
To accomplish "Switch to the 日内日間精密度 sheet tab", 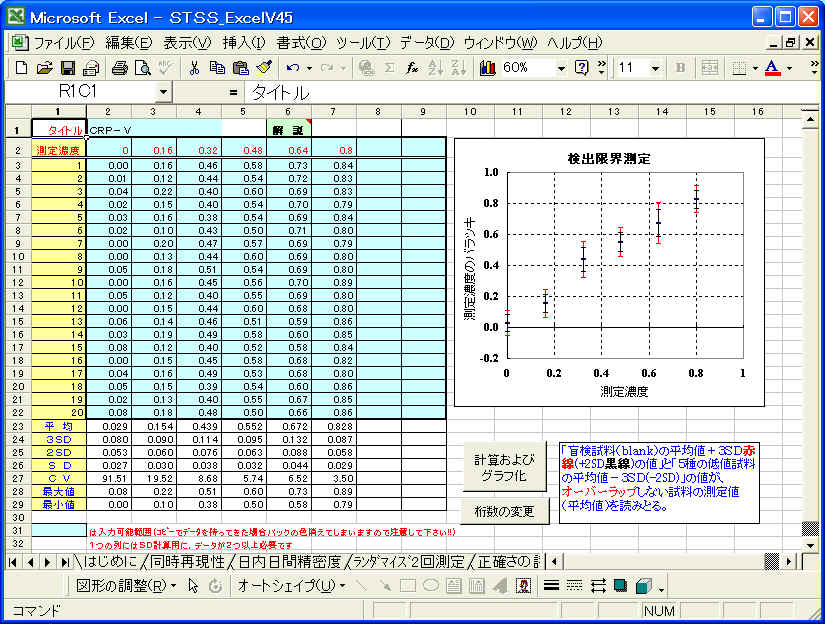I will [x=289, y=562].
